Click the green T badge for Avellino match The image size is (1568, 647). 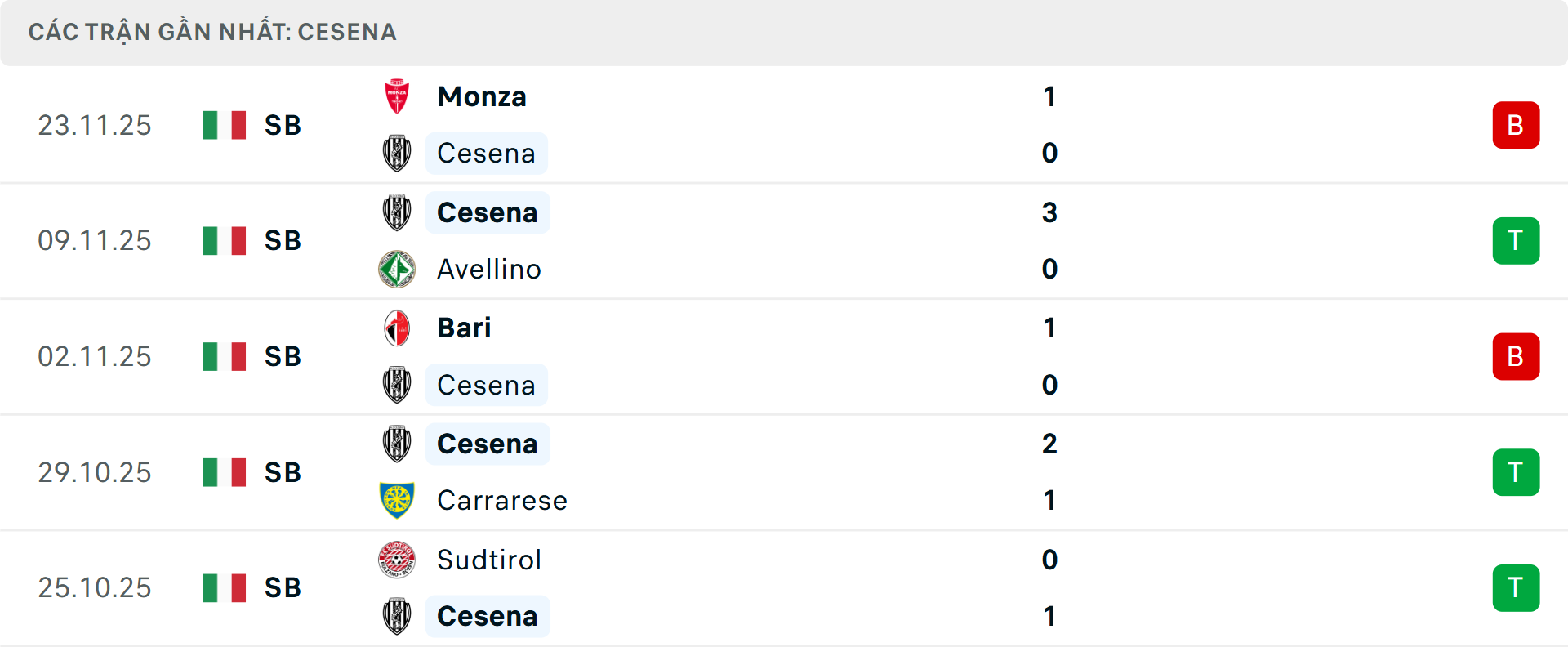pyautogui.click(x=1516, y=241)
